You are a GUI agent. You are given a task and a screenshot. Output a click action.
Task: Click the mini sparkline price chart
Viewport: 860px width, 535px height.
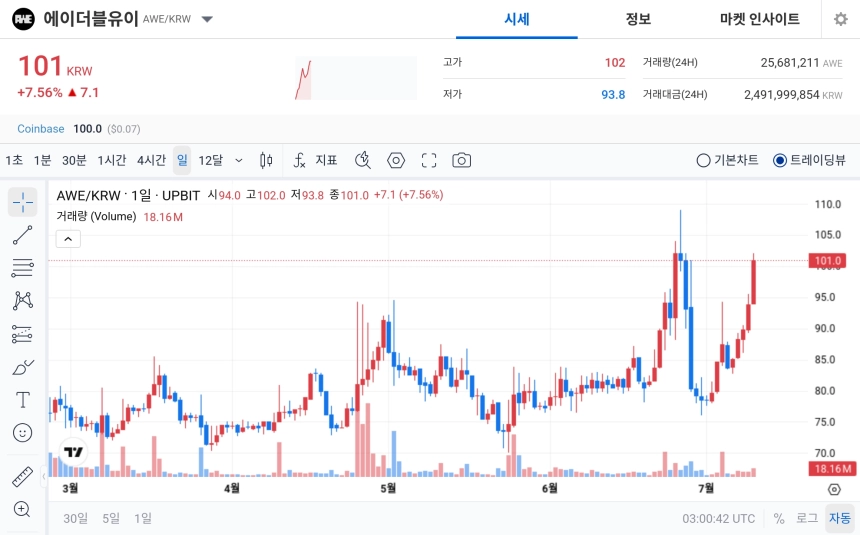click(x=356, y=78)
